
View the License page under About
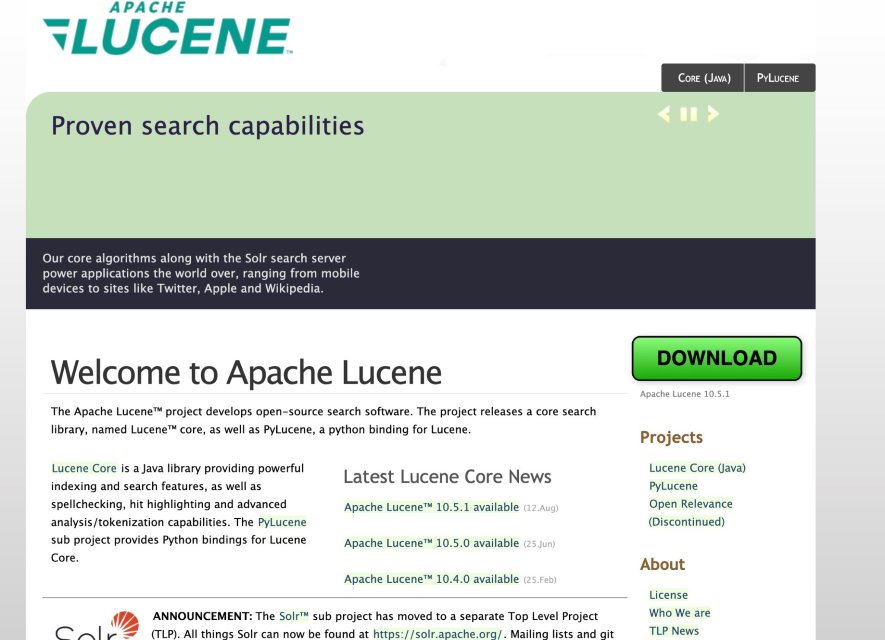(668, 595)
